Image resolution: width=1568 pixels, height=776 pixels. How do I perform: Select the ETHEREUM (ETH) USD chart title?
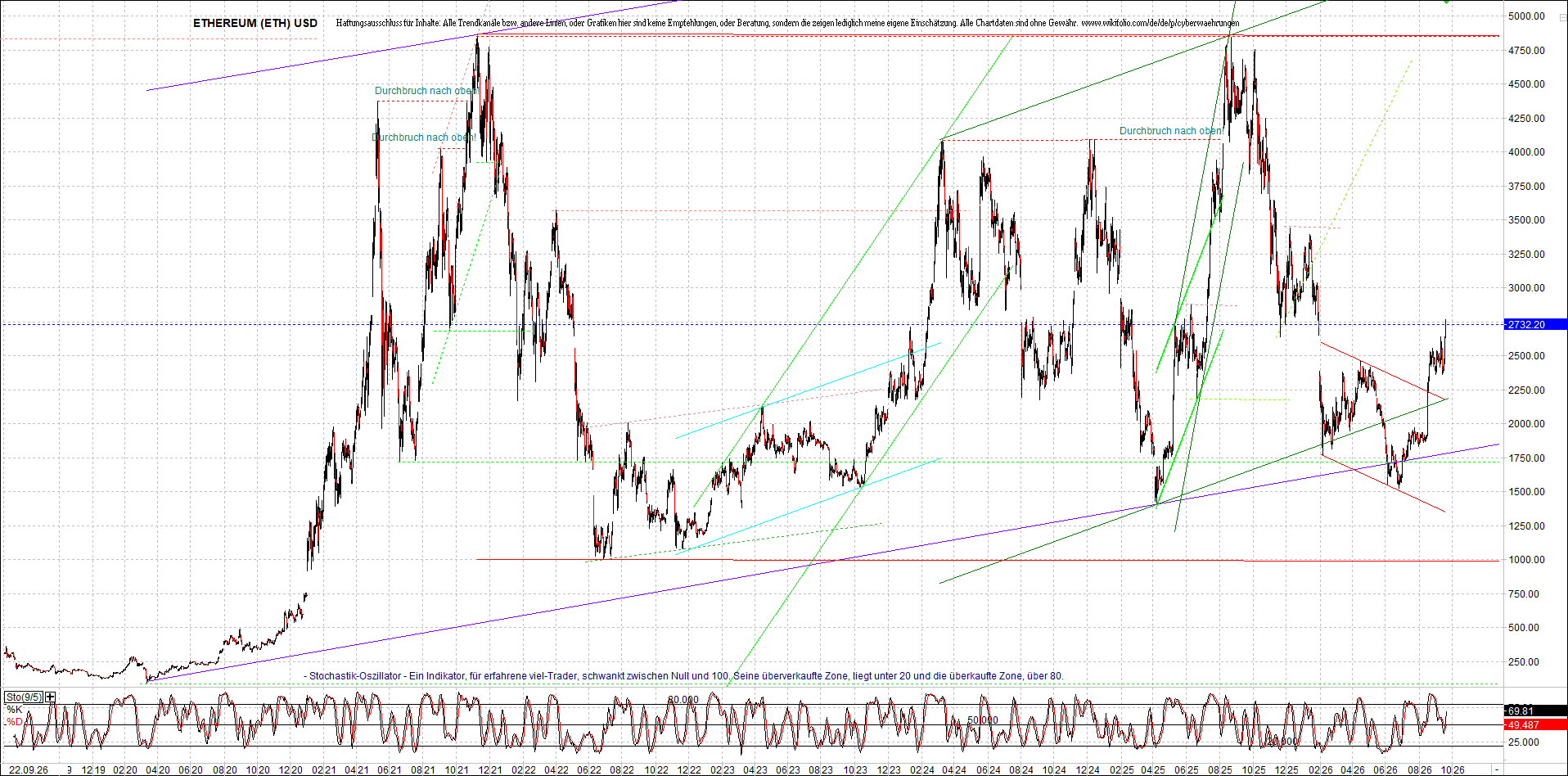[x=255, y=23]
